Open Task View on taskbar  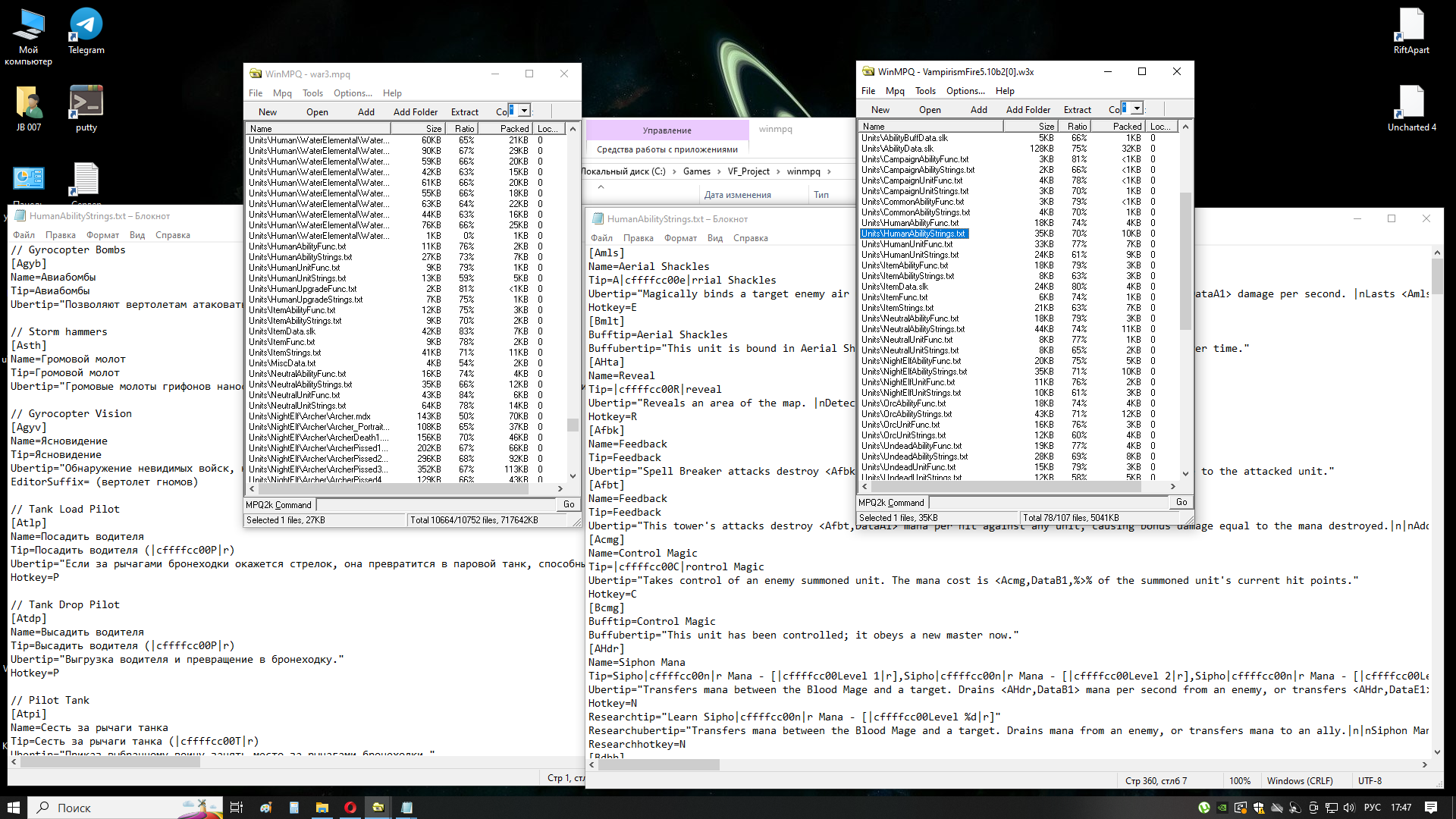236,808
